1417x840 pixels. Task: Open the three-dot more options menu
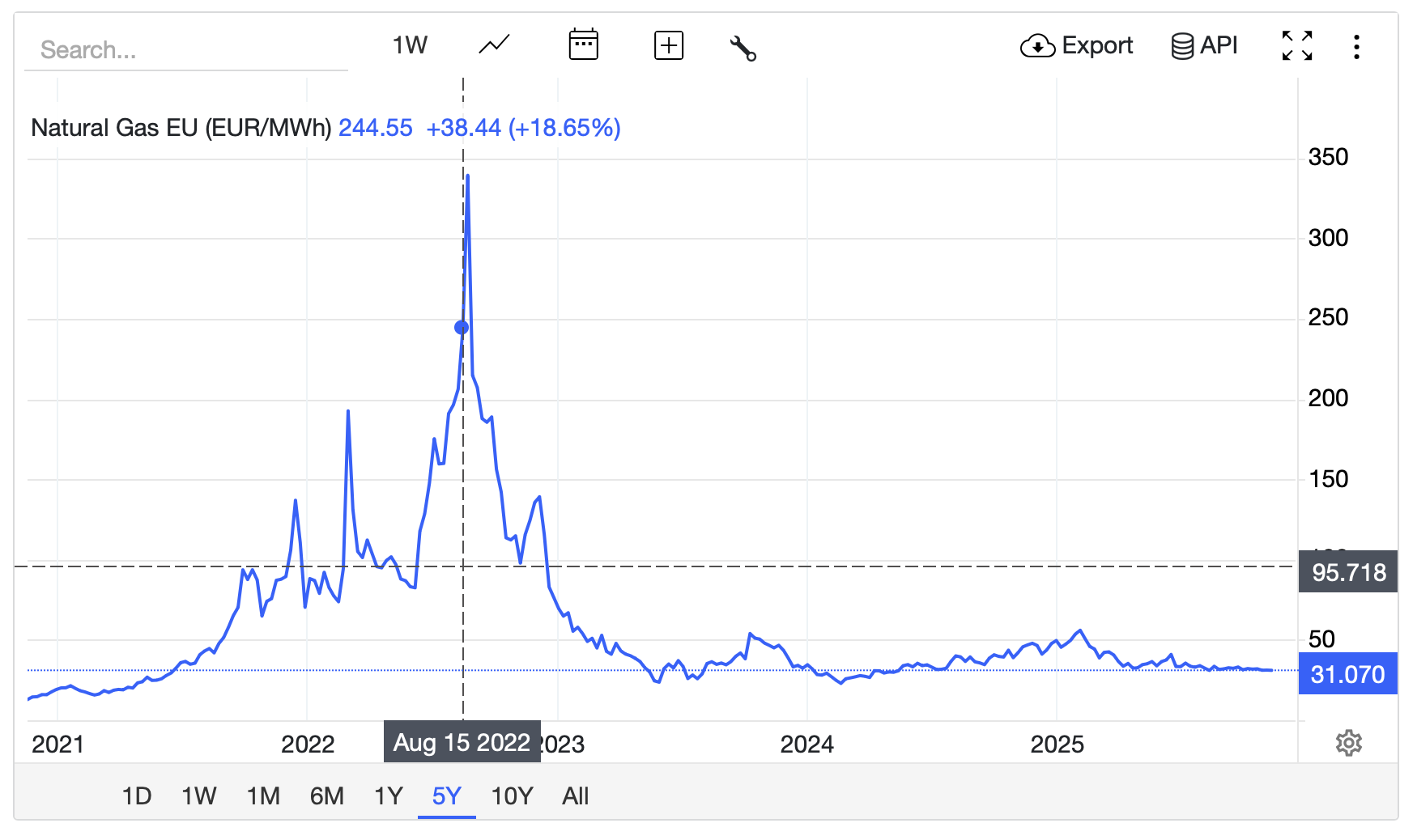(x=1356, y=46)
